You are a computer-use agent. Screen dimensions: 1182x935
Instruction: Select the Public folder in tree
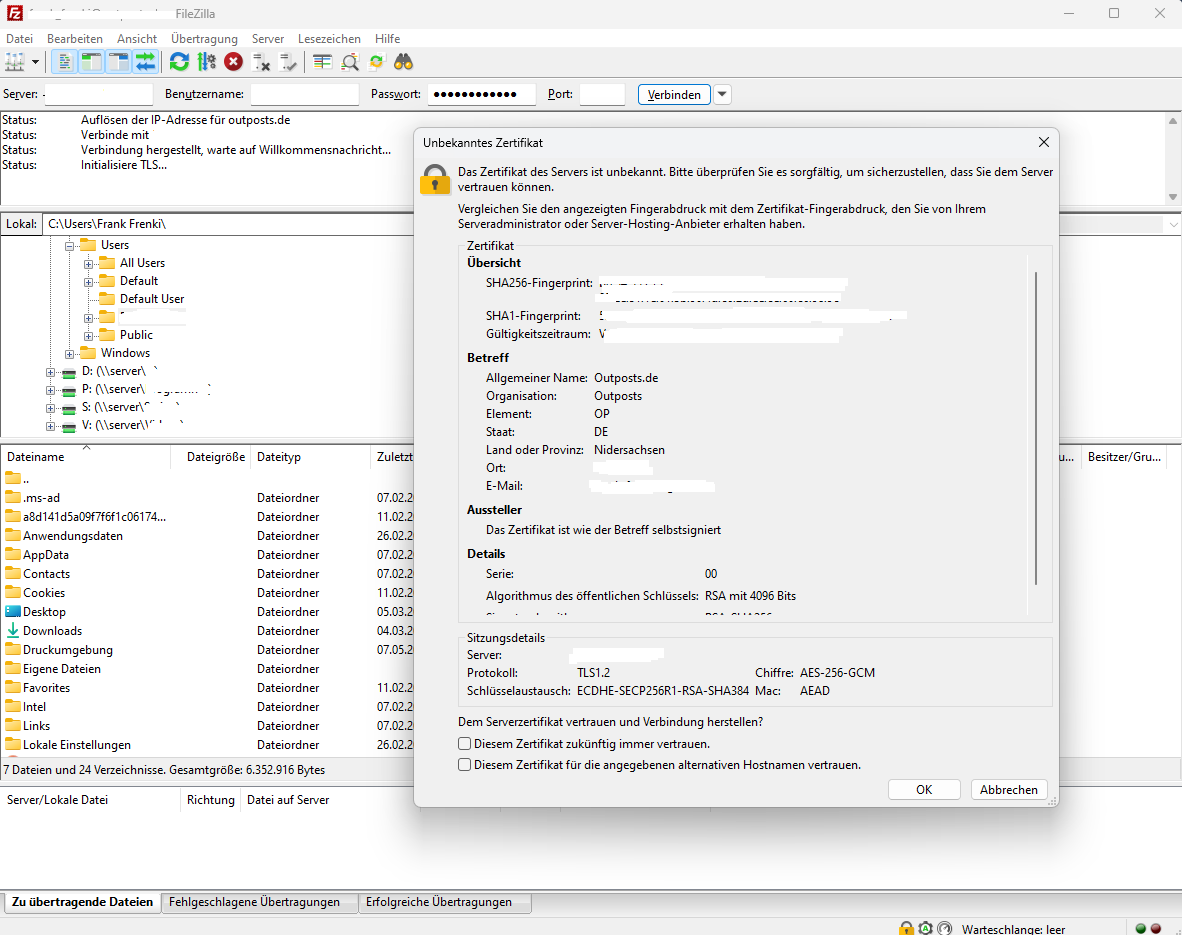tap(136, 335)
